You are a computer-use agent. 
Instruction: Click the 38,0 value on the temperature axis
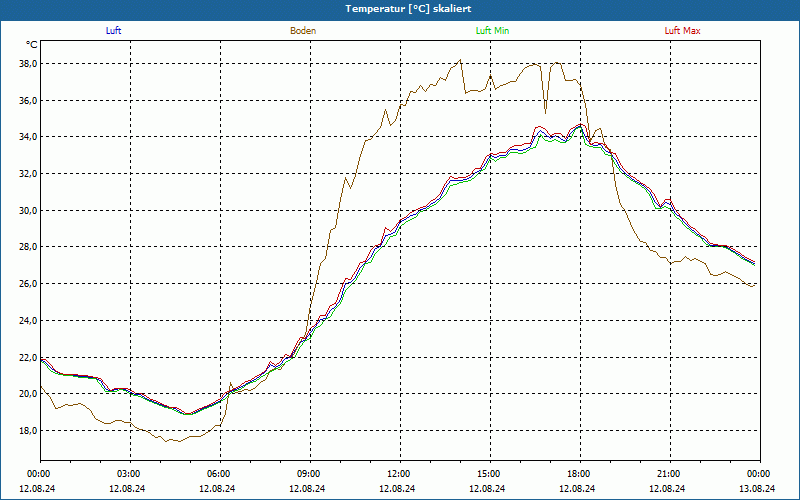(28, 64)
